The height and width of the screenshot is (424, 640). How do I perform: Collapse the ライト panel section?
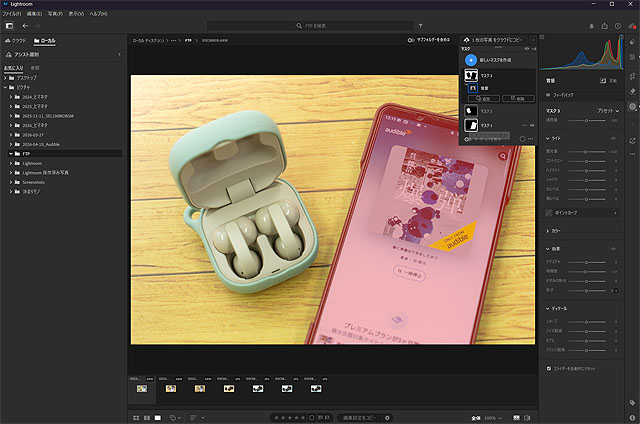pos(548,138)
